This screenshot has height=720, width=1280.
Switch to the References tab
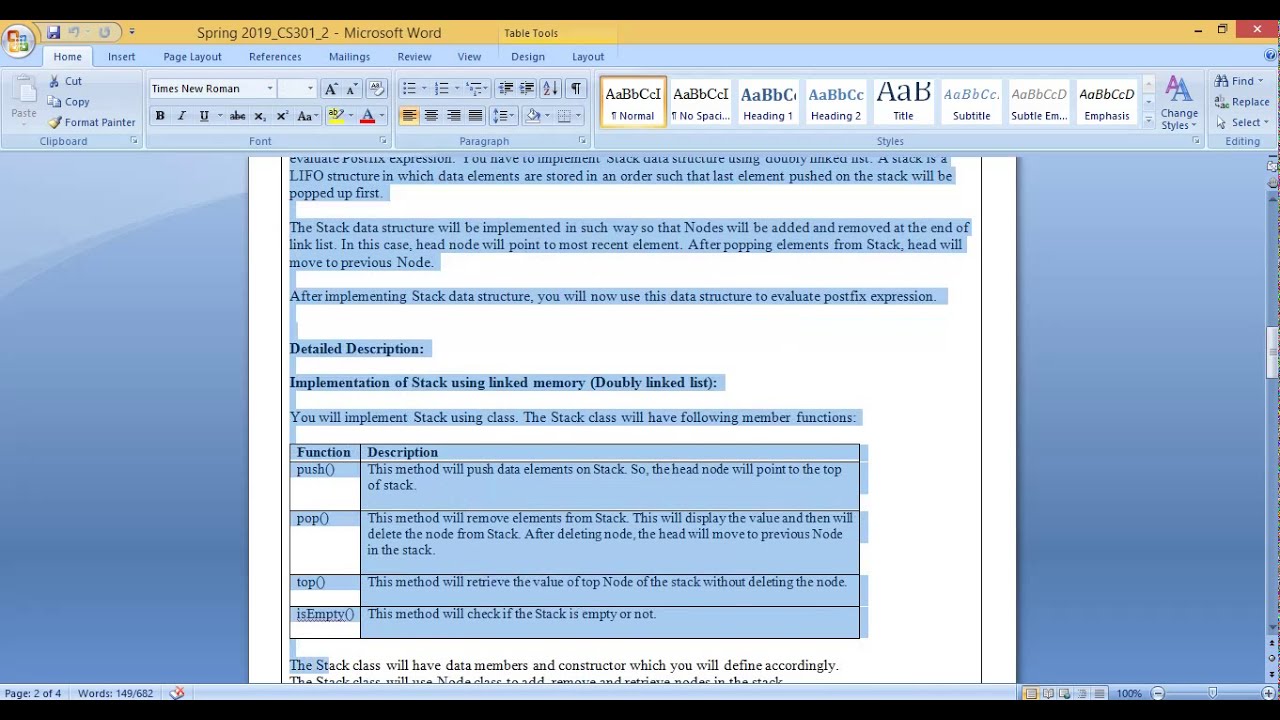click(x=275, y=57)
